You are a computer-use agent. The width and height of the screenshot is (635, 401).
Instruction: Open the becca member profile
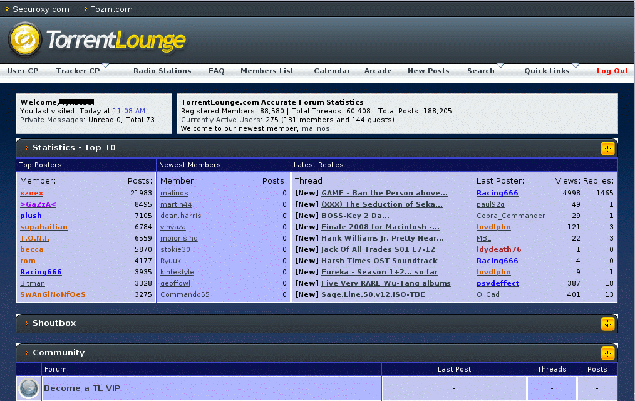(32, 250)
